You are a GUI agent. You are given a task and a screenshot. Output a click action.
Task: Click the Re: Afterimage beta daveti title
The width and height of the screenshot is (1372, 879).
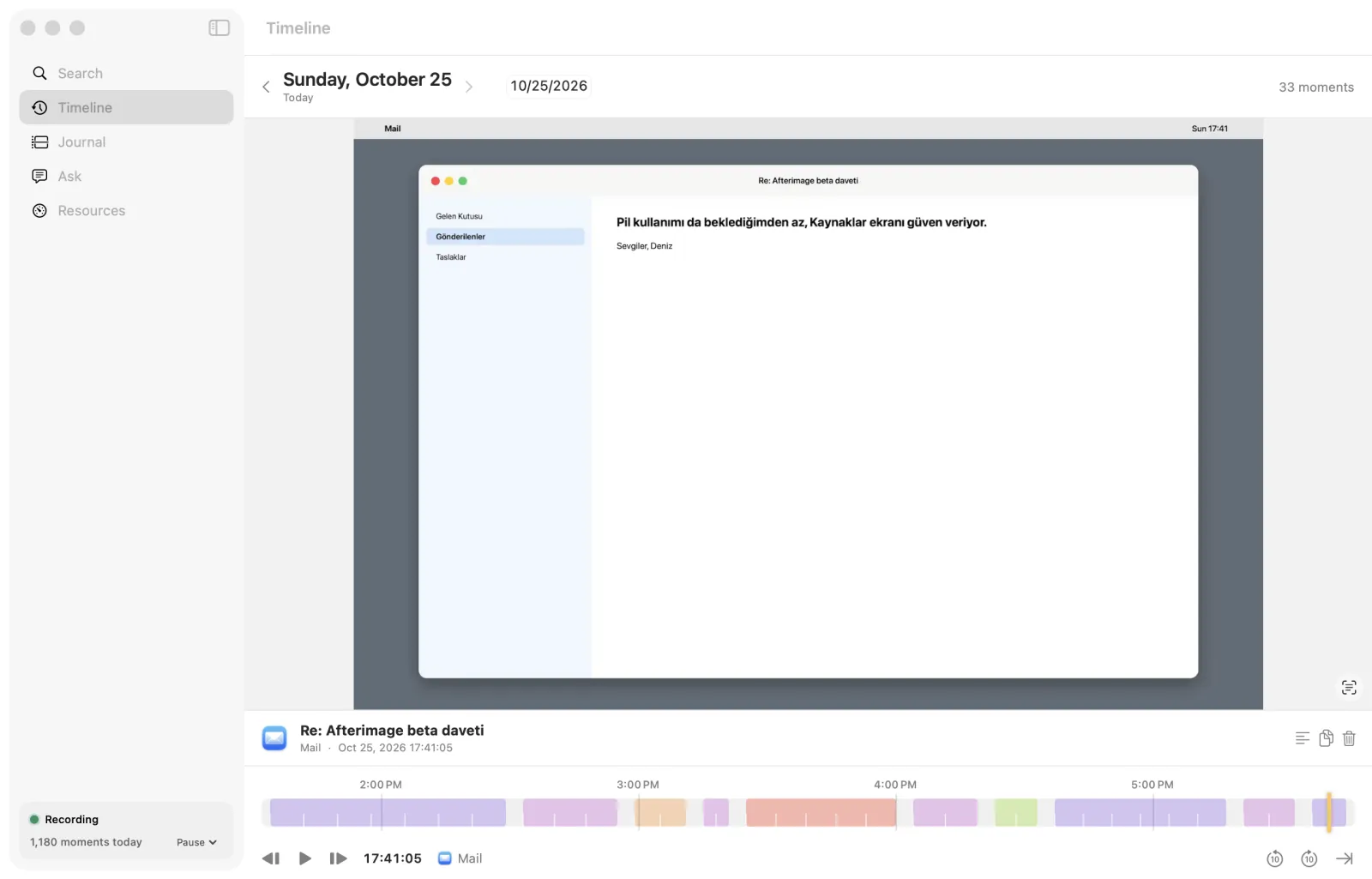click(x=392, y=731)
